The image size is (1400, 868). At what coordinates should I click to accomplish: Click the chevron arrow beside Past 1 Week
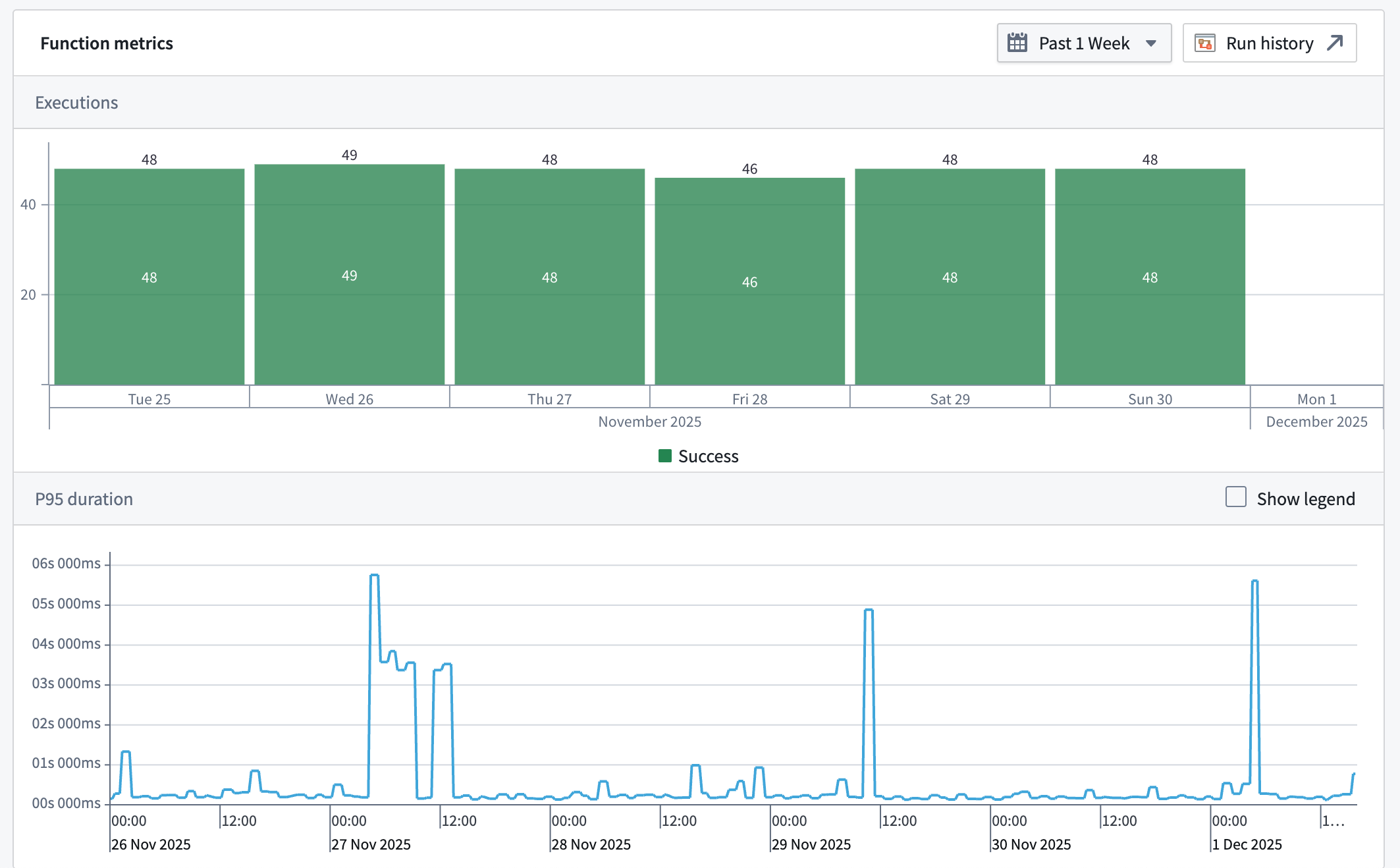click(x=1151, y=42)
